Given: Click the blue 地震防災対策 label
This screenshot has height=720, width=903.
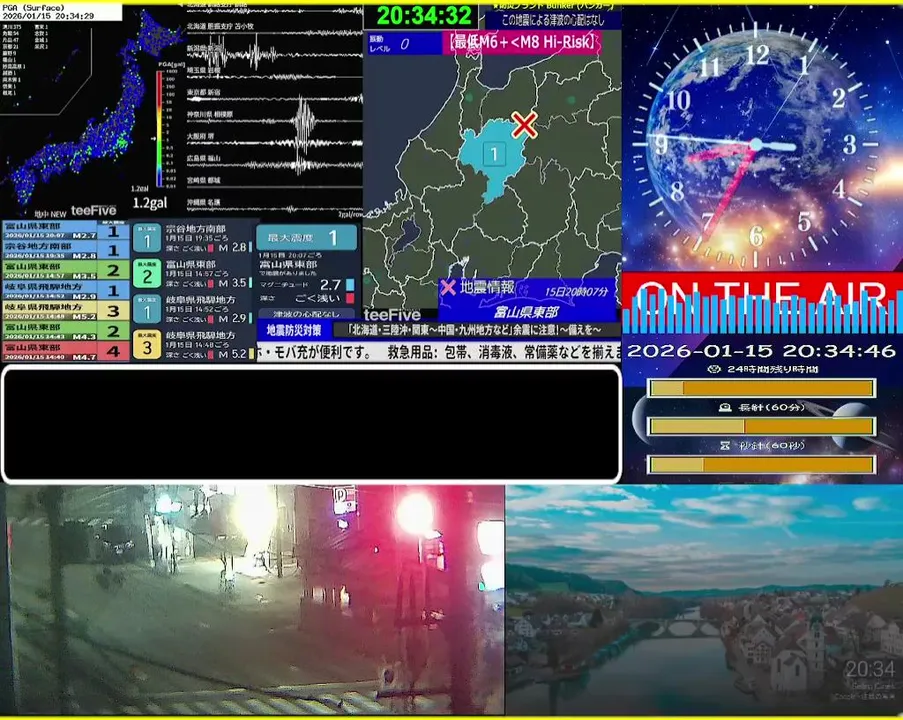Looking at the screenshot, I should 294,330.
